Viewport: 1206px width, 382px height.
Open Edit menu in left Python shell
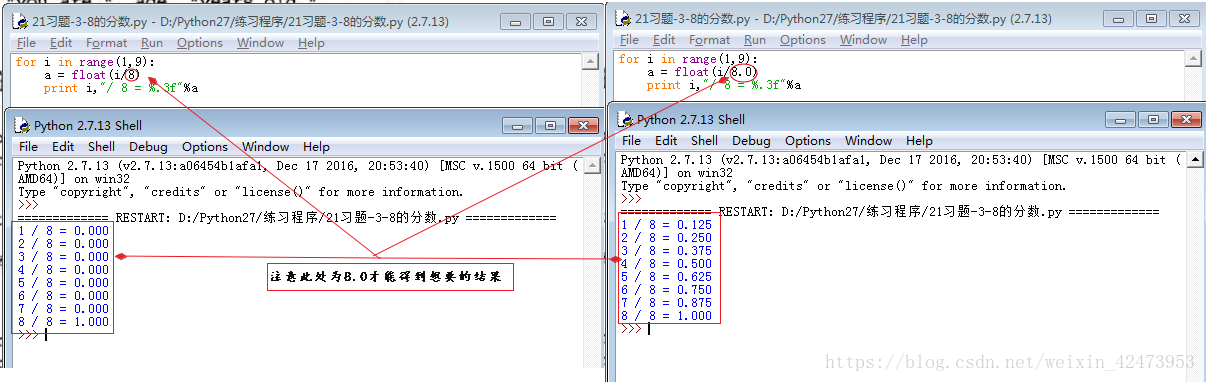64,147
